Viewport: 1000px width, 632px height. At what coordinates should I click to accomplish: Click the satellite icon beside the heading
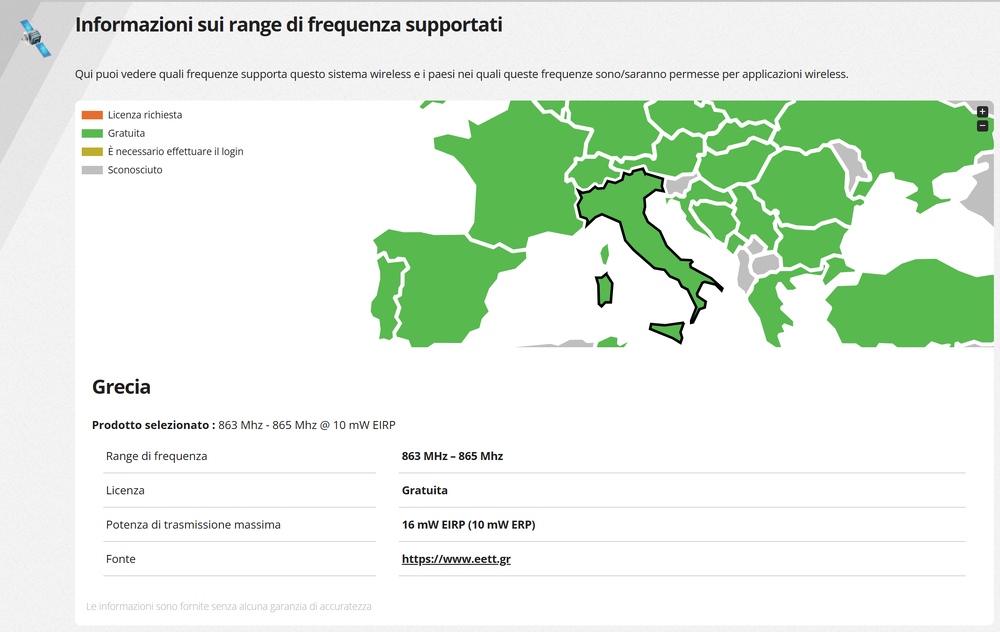point(34,38)
